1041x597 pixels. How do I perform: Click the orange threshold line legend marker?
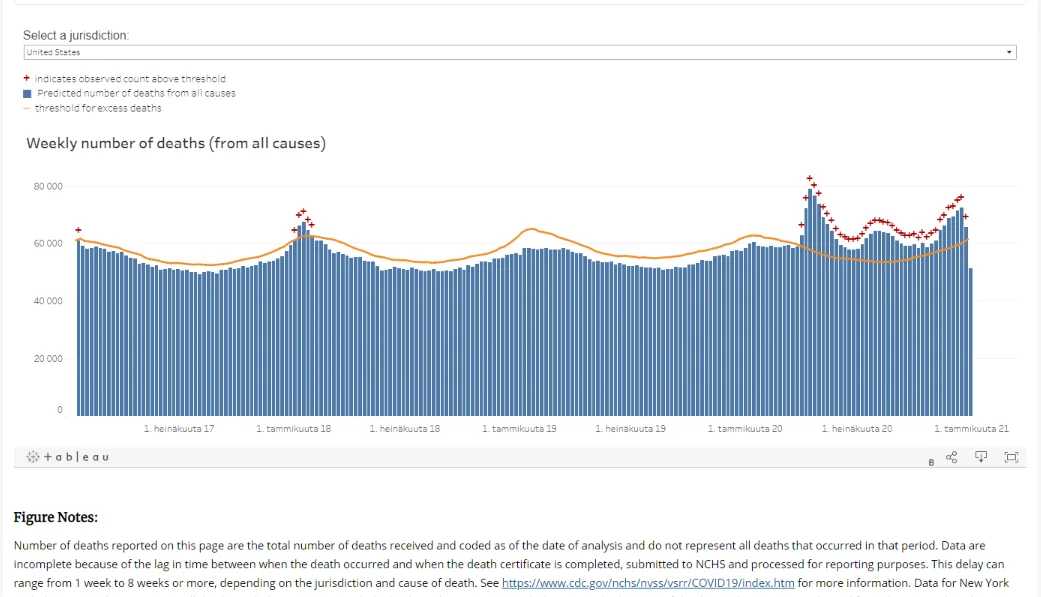[27, 108]
